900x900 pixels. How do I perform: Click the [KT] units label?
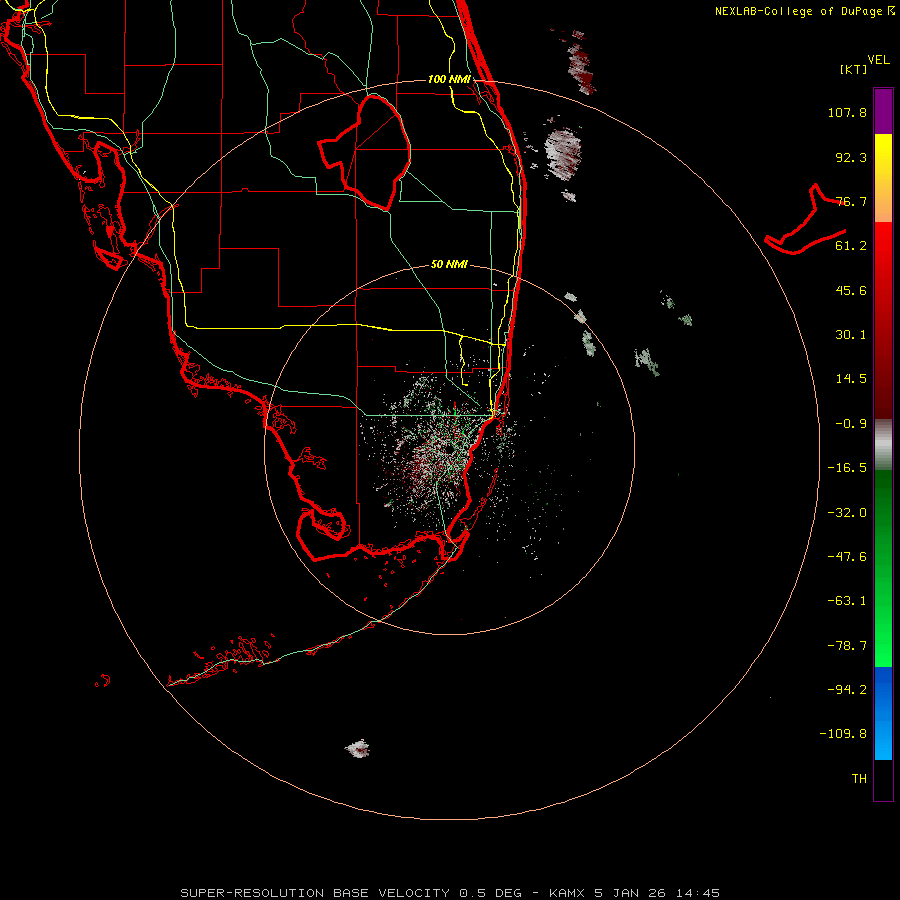pos(854,69)
